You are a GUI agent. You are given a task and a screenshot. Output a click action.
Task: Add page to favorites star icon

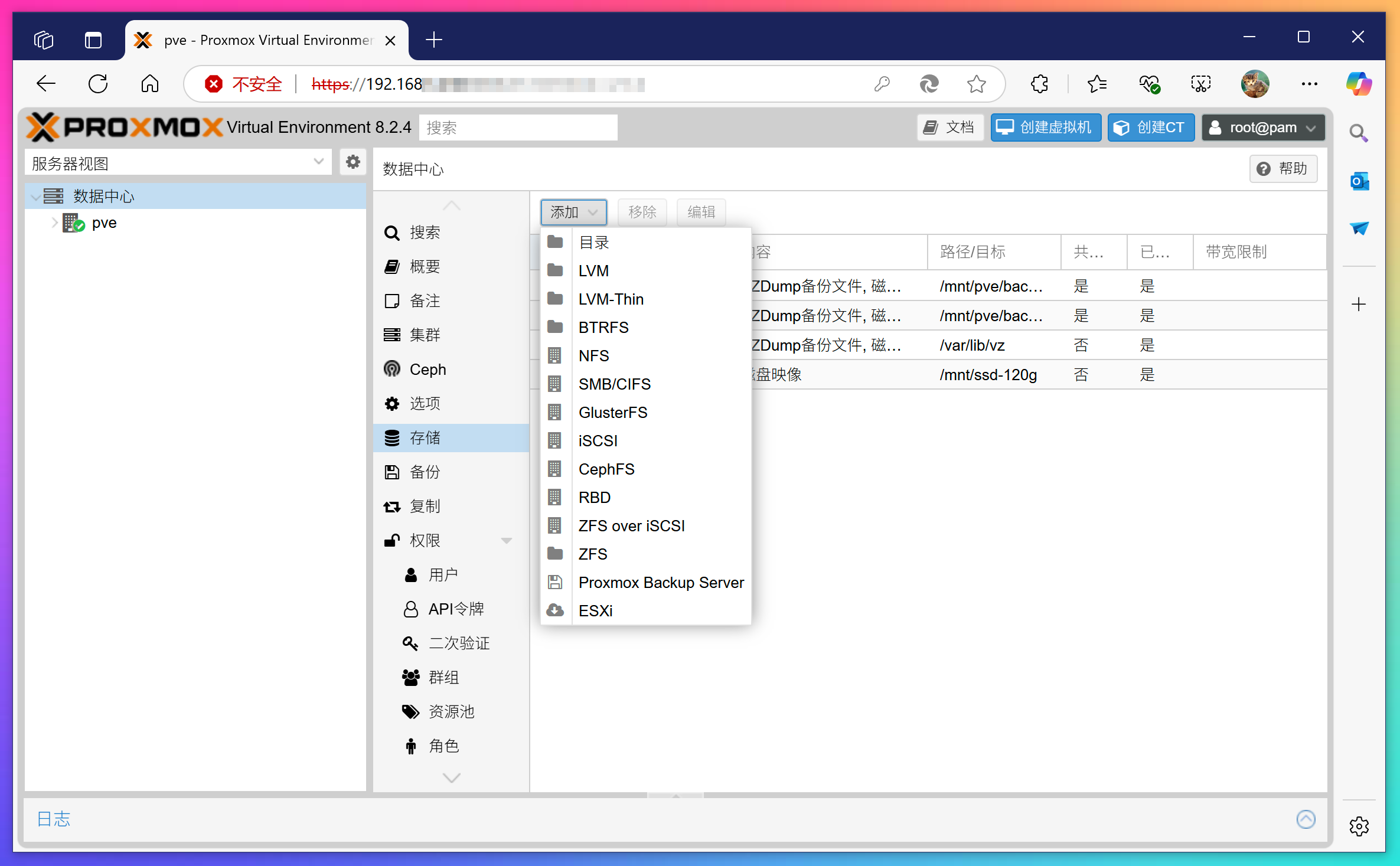click(x=976, y=84)
